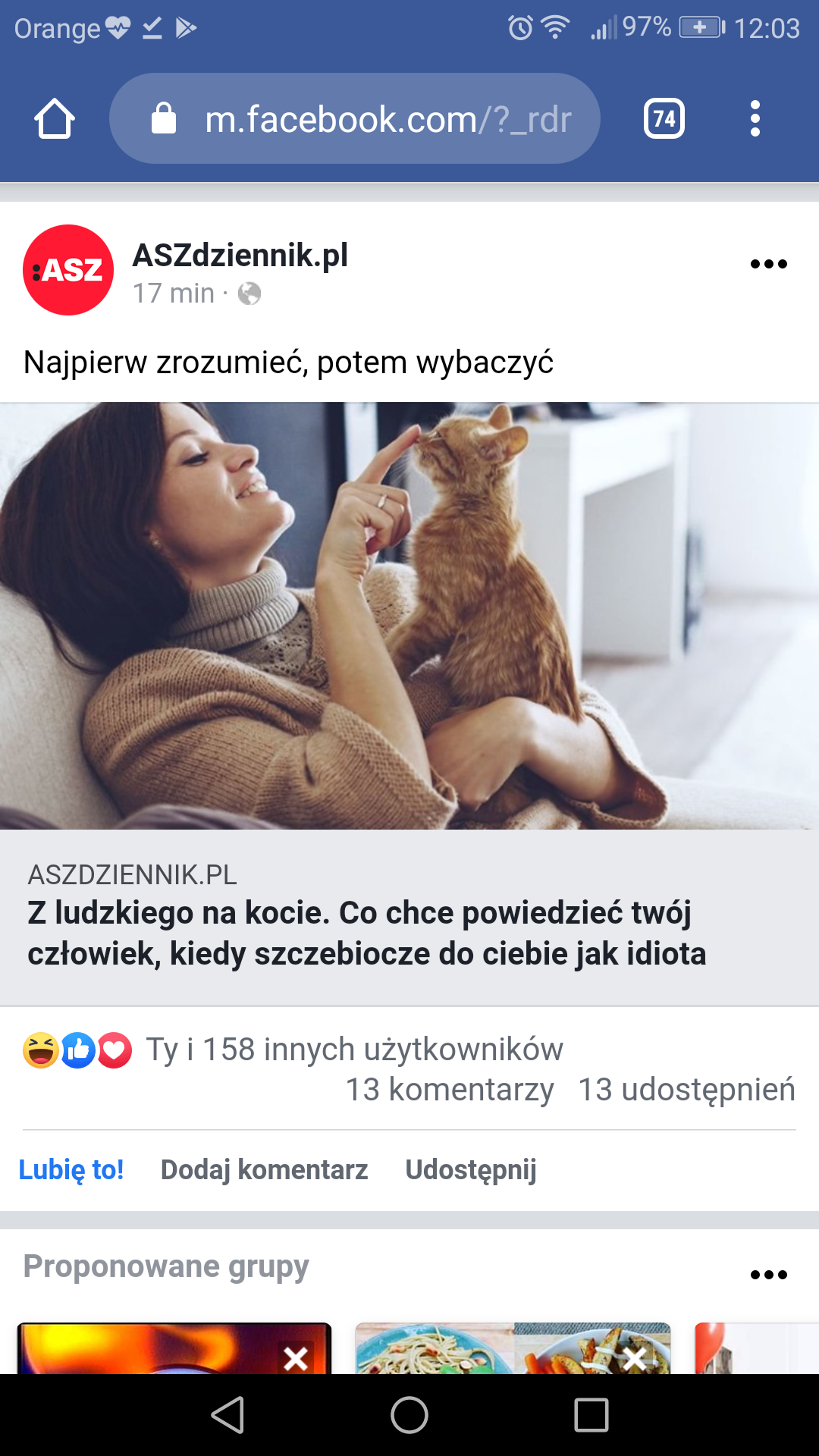Select 'Dodaj komentarz' action
The image size is (819, 1456).
click(x=265, y=1169)
